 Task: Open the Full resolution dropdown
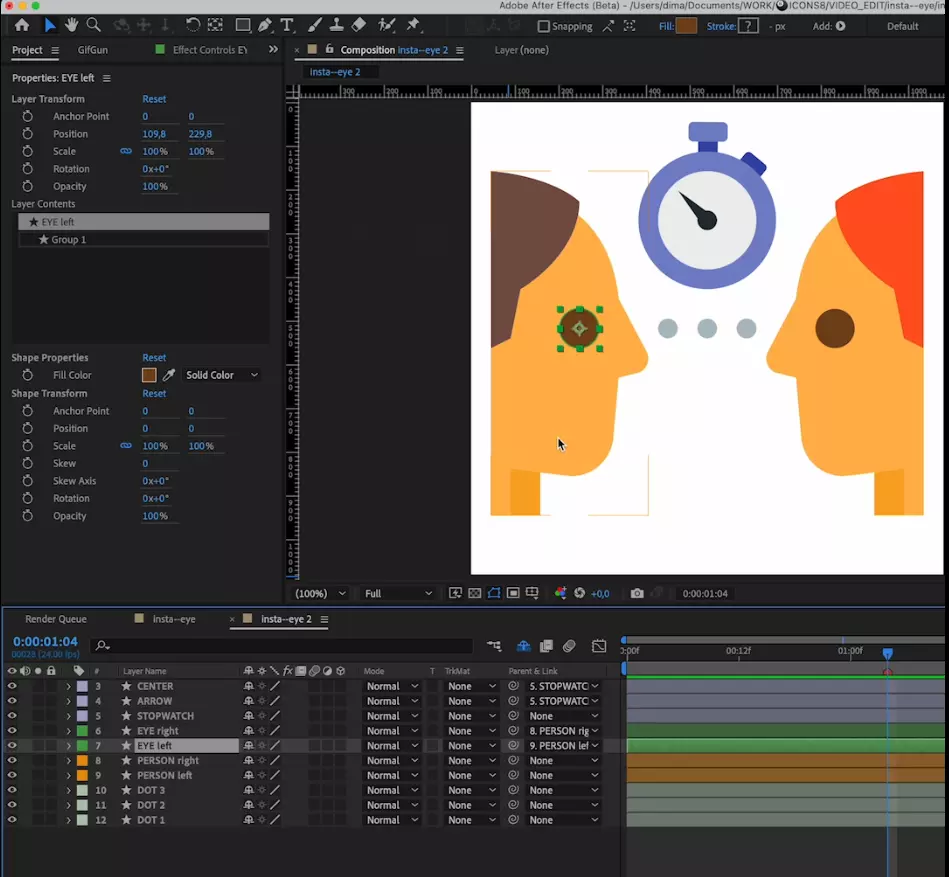(398, 594)
